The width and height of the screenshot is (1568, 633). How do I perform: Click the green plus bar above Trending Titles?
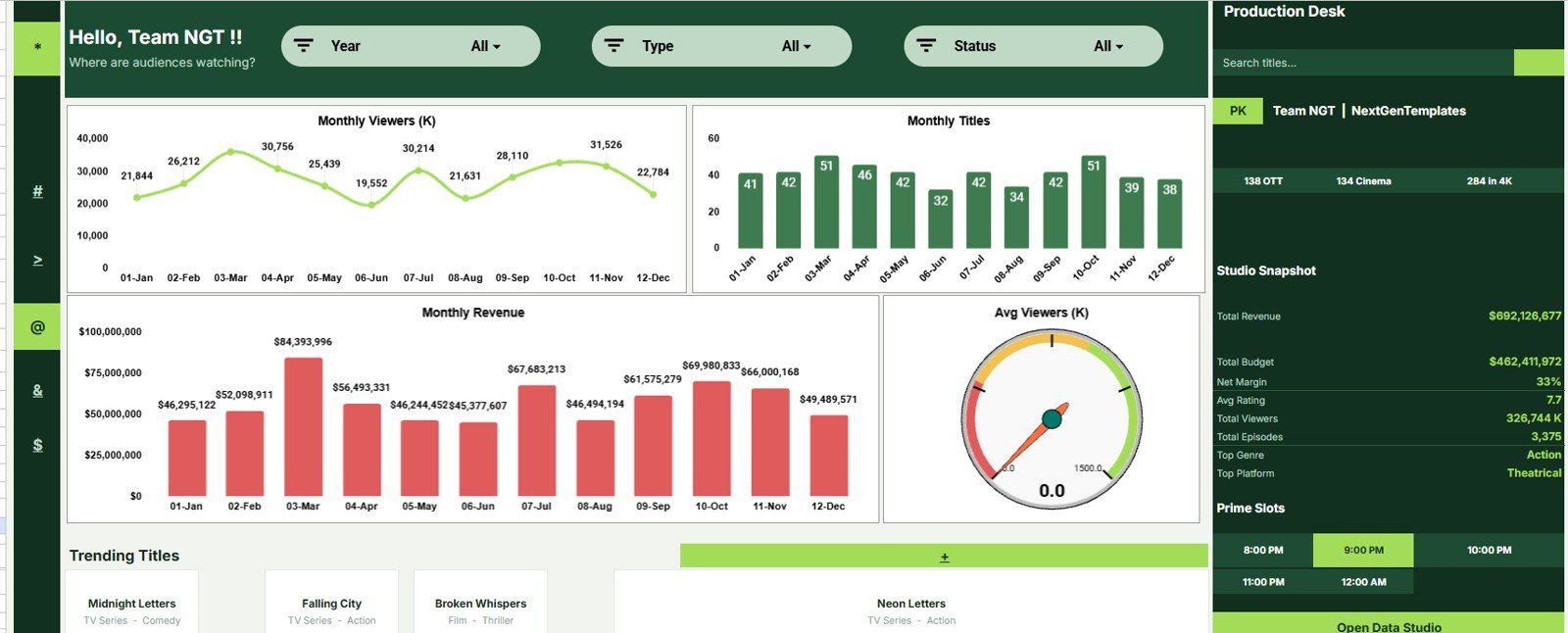coord(944,556)
